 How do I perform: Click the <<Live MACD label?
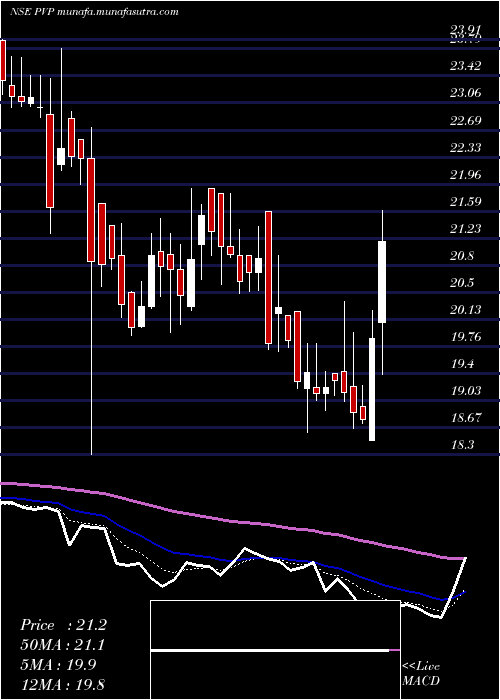point(421,673)
